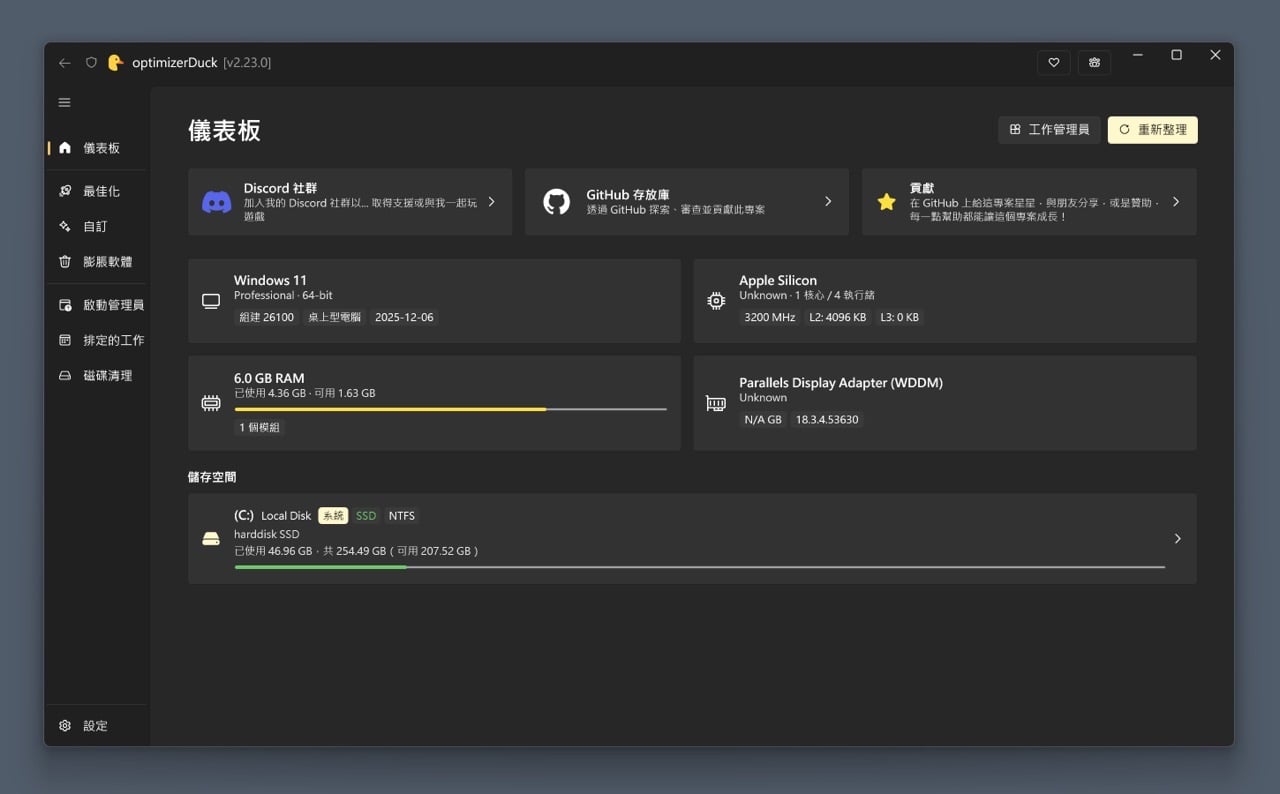Click the green SSD tag
This screenshot has width=1280, height=794.
pyautogui.click(x=366, y=516)
